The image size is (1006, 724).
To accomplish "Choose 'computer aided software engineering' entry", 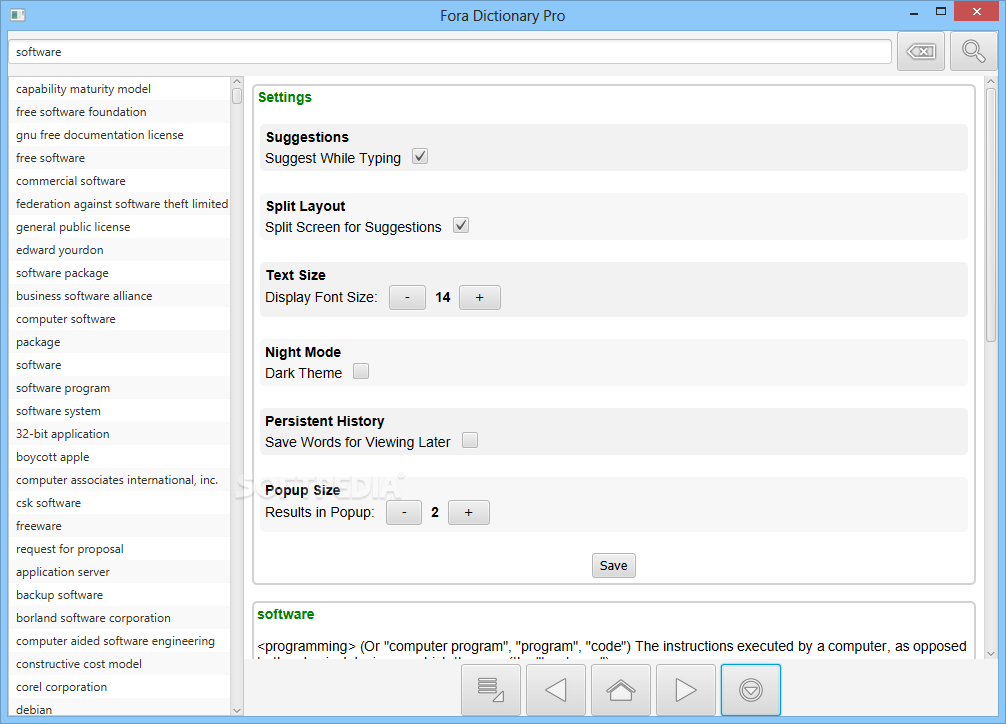I will [119, 641].
